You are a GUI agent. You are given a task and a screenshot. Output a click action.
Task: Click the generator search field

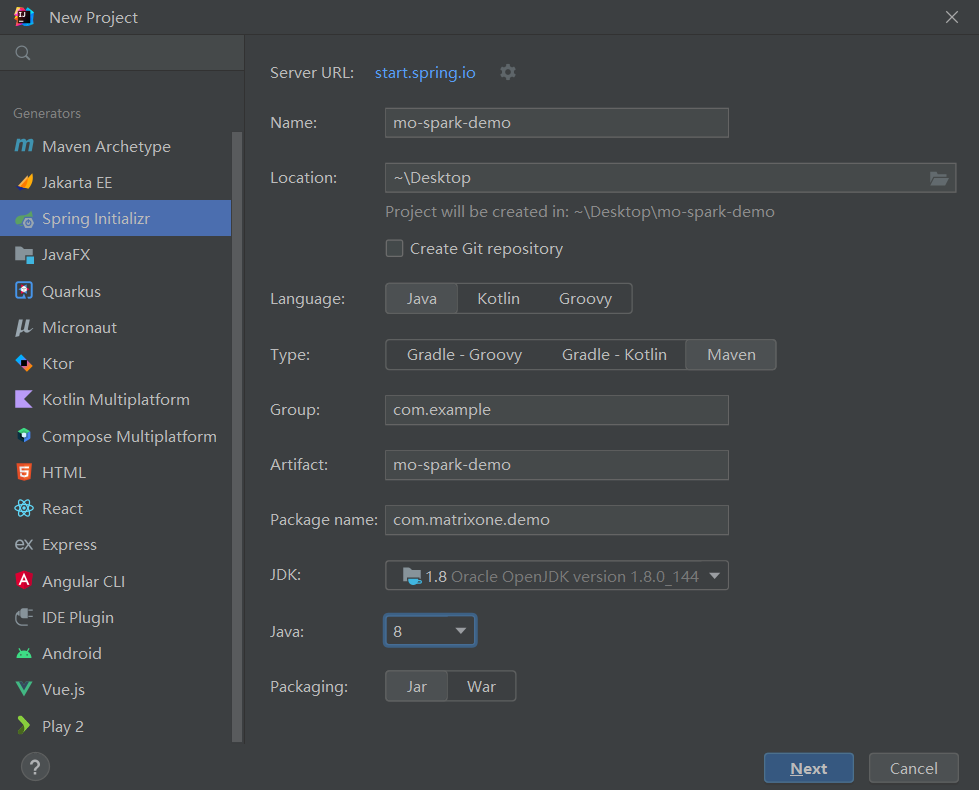pyautogui.click(x=122, y=53)
